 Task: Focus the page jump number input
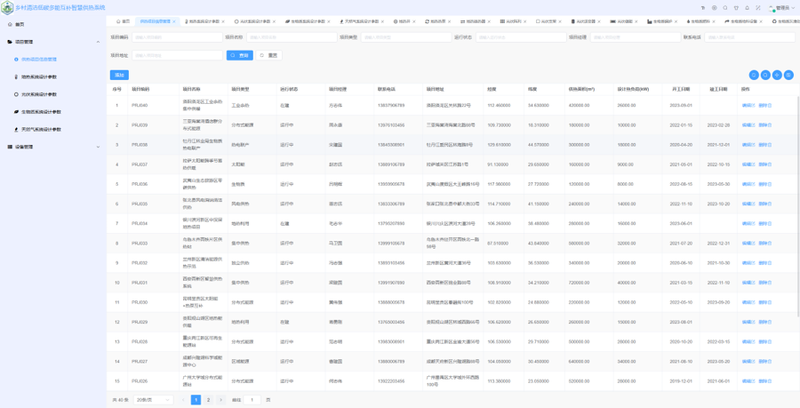click(x=252, y=400)
